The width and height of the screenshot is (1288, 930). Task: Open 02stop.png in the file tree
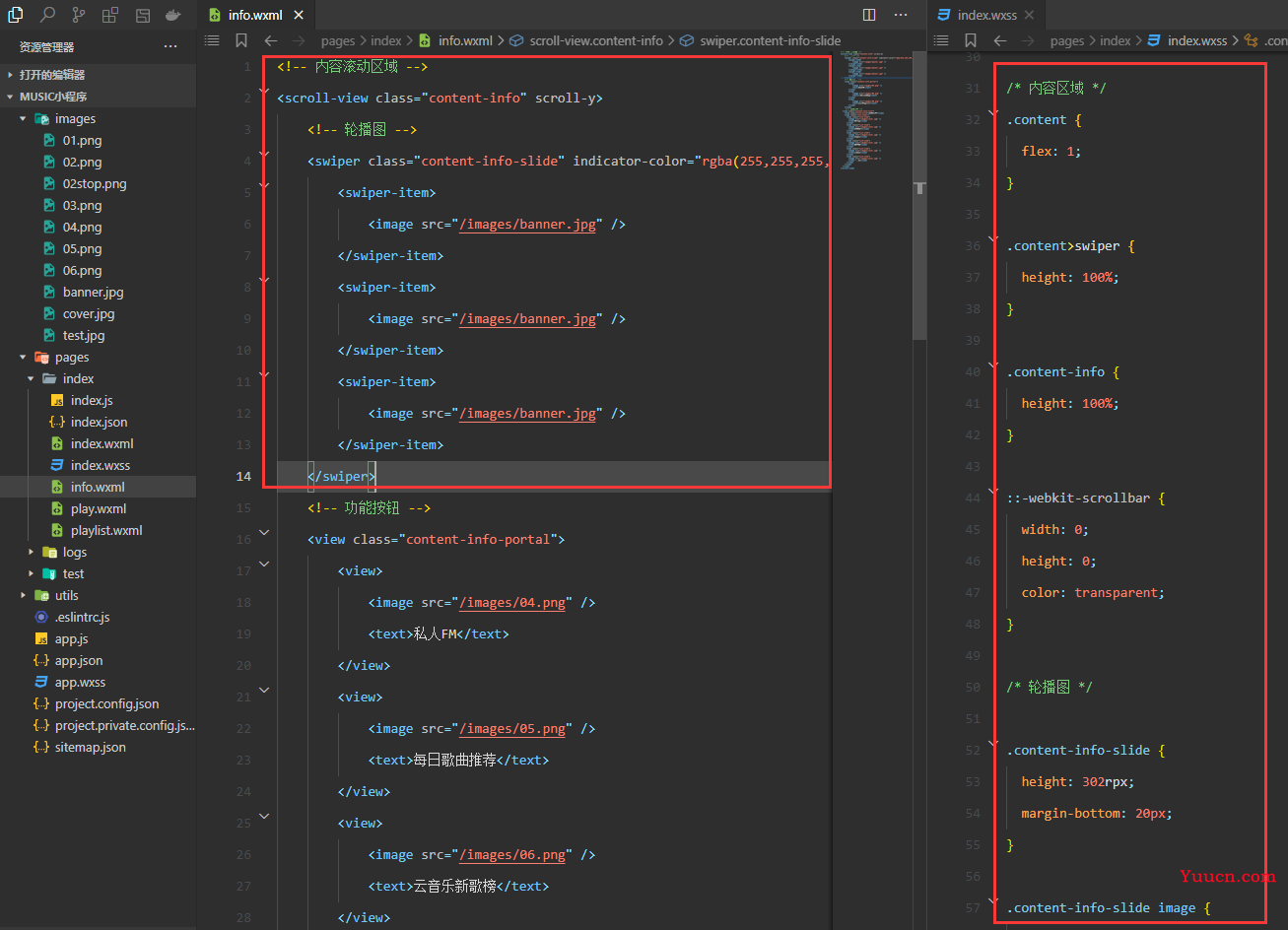click(x=95, y=183)
